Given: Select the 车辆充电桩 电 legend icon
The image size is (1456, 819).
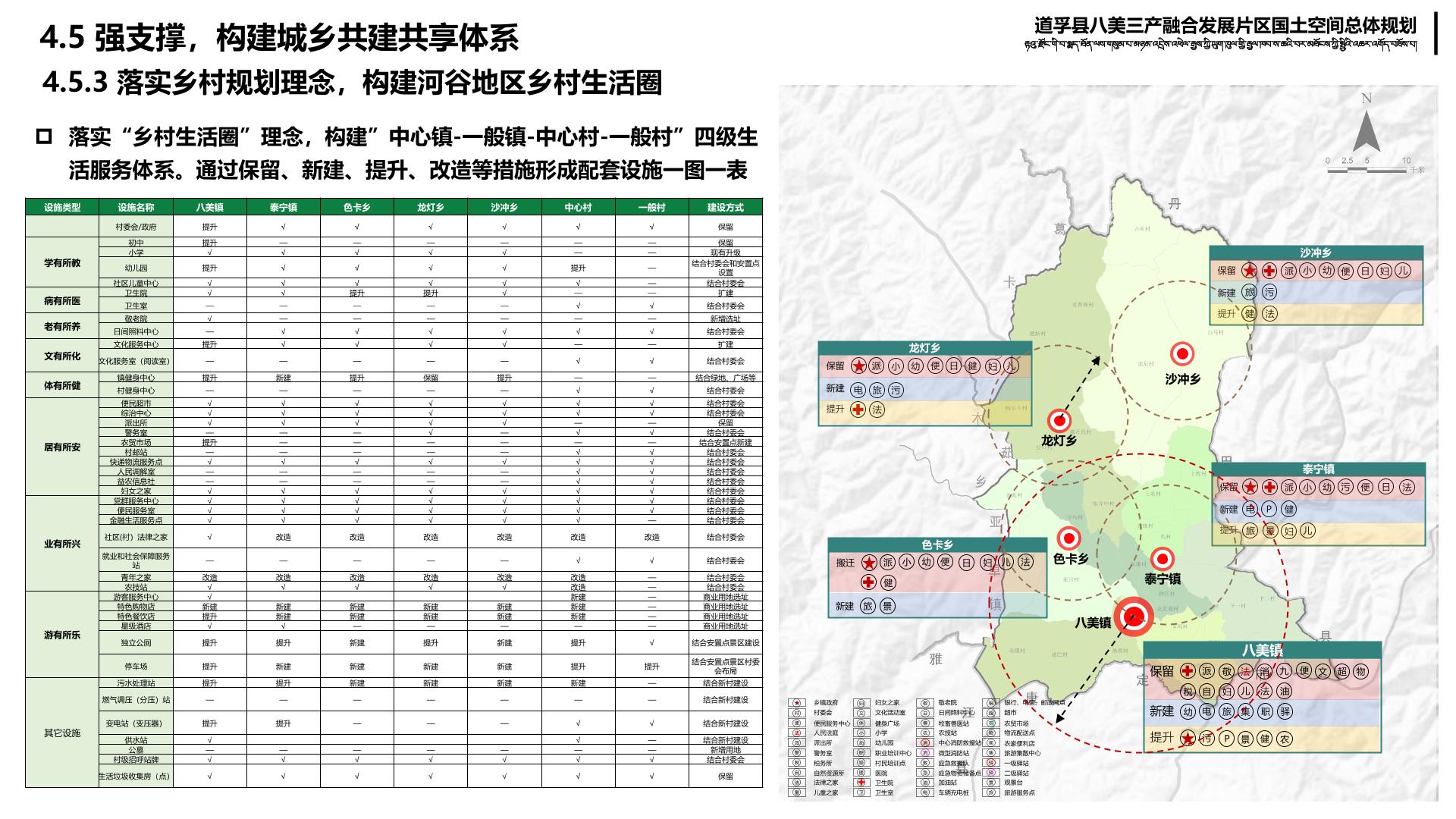Looking at the screenshot, I should point(925,792).
